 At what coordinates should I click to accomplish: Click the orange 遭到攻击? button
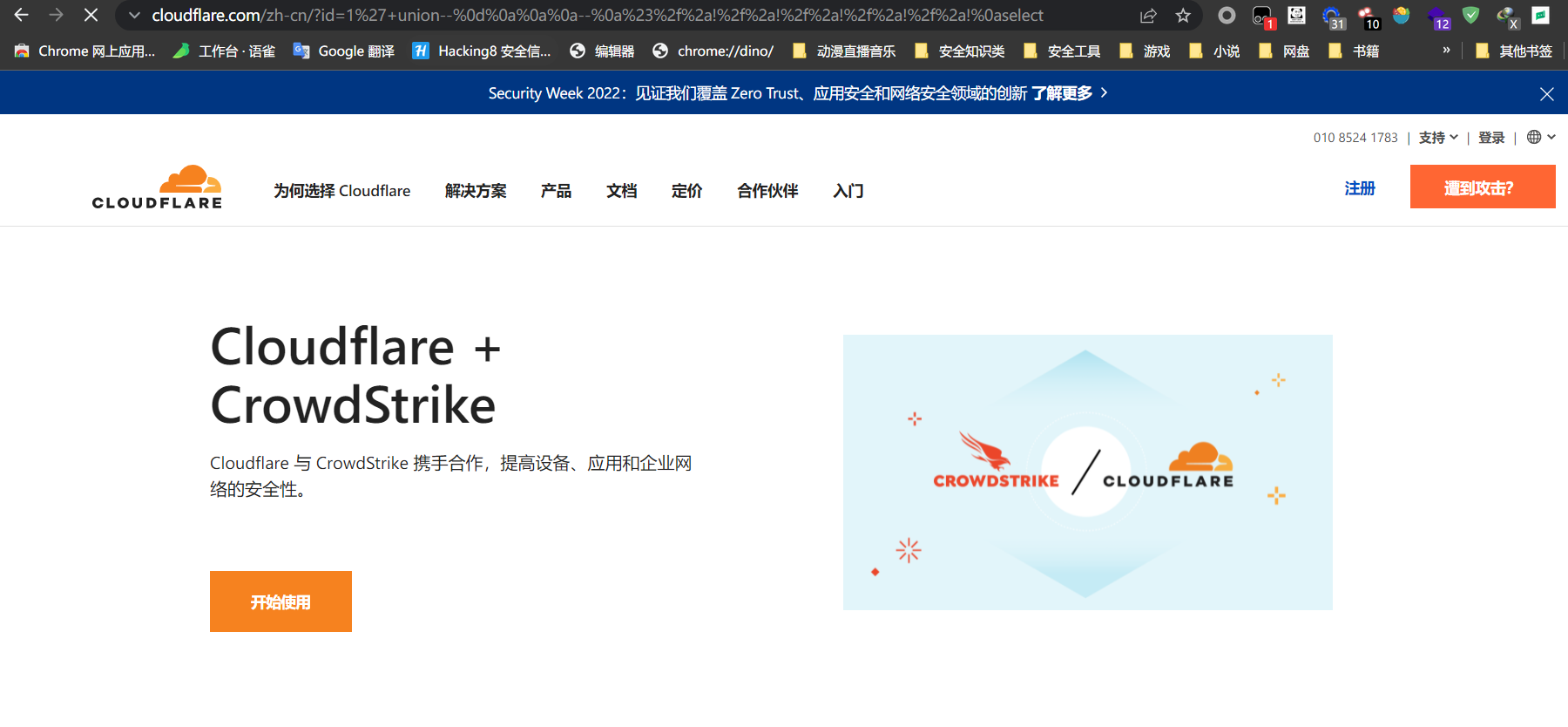point(1483,187)
